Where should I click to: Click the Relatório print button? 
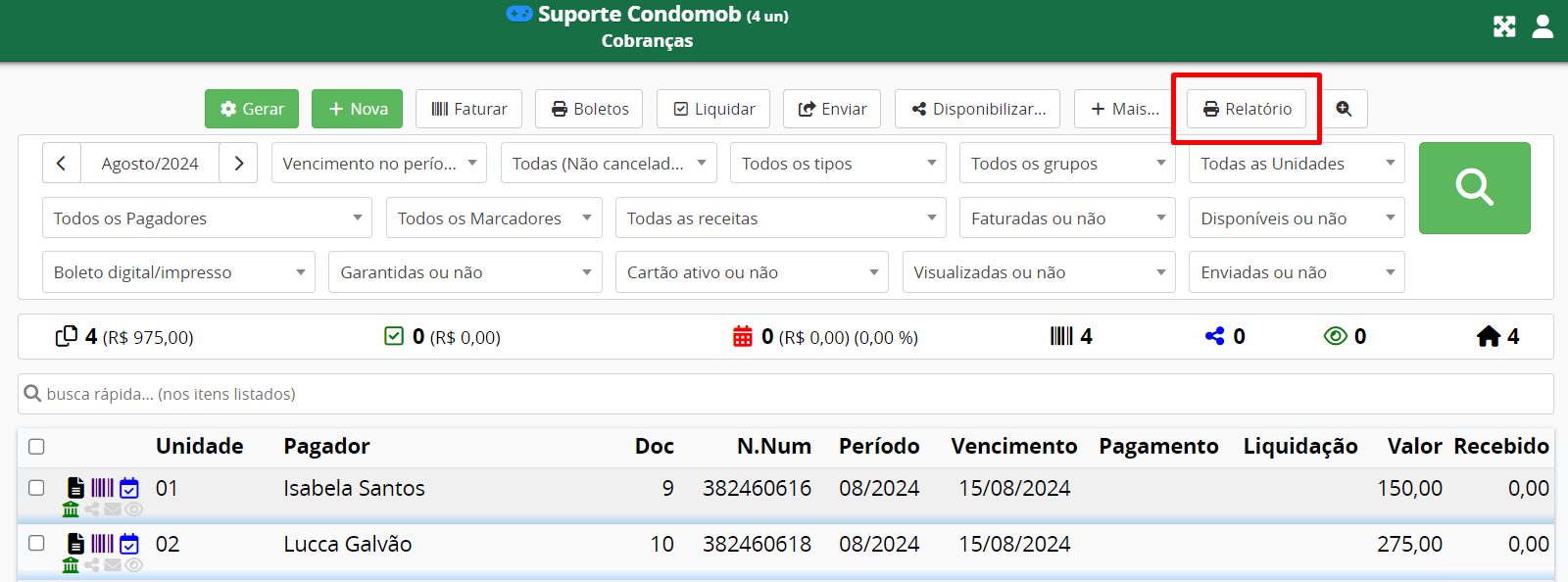1248,109
